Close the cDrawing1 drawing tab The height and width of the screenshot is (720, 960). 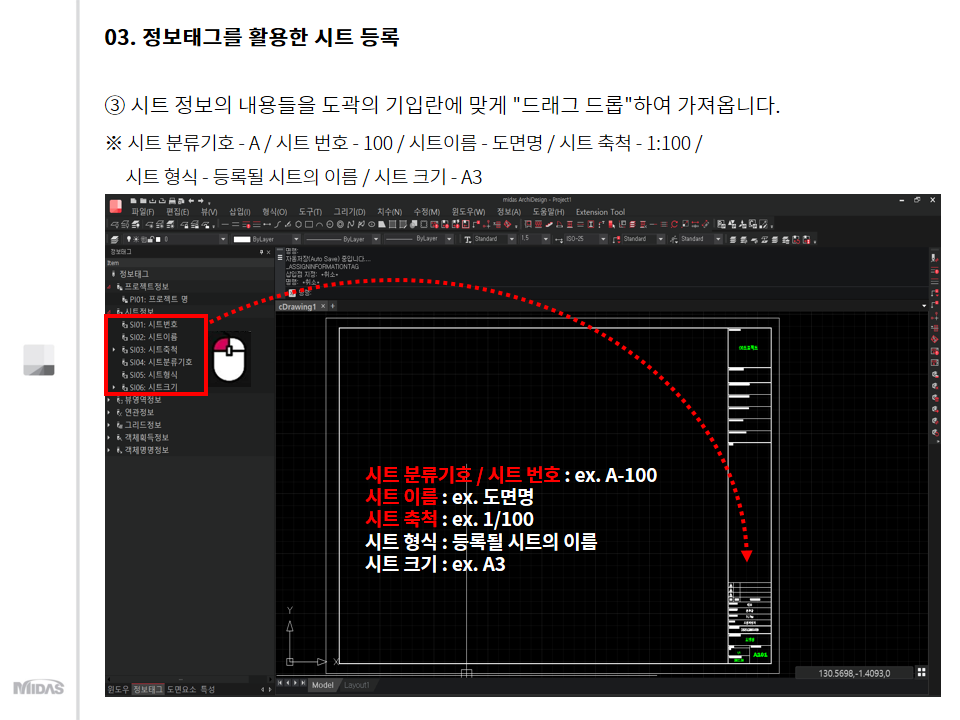(324, 306)
